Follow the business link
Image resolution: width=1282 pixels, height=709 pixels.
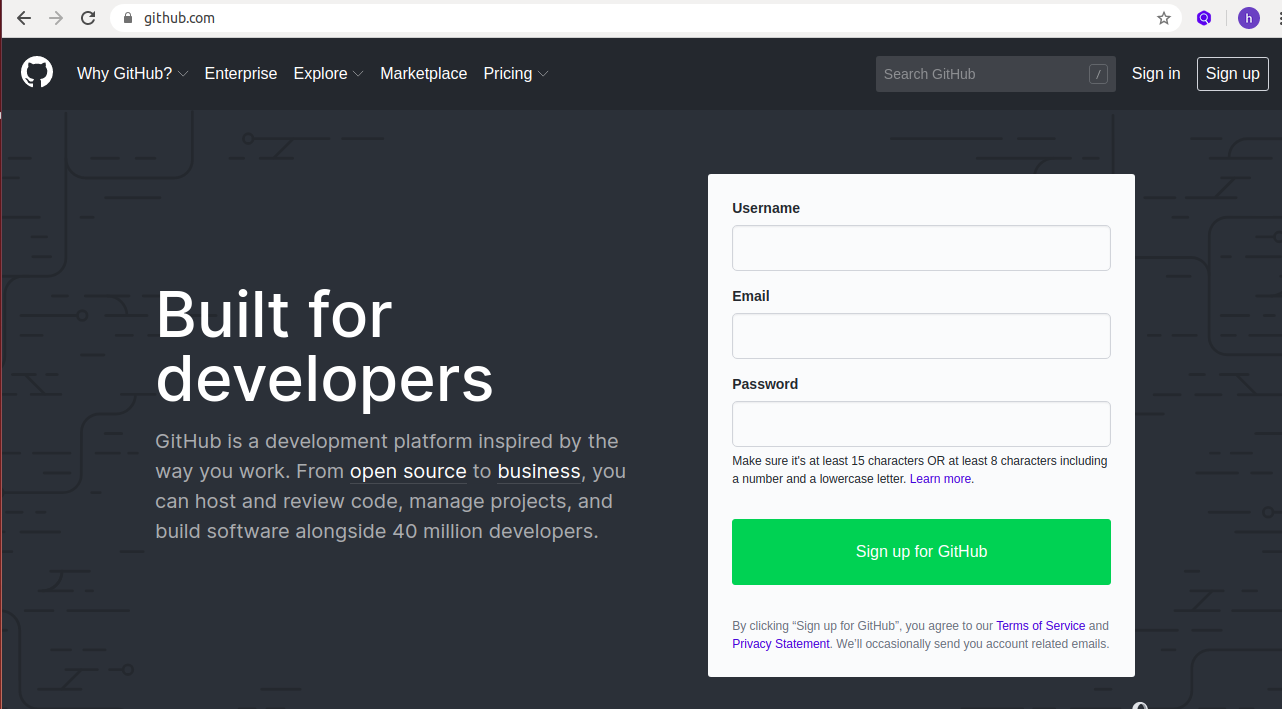(539, 471)
